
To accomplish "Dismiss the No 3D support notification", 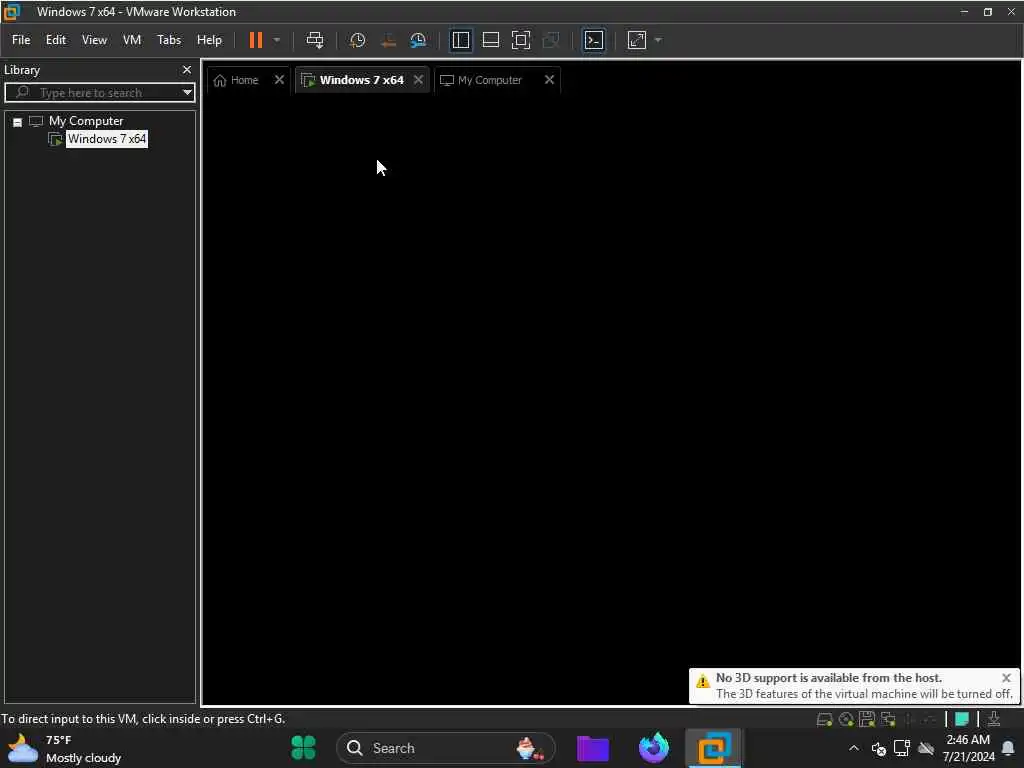I will (x=1006, y=678).
